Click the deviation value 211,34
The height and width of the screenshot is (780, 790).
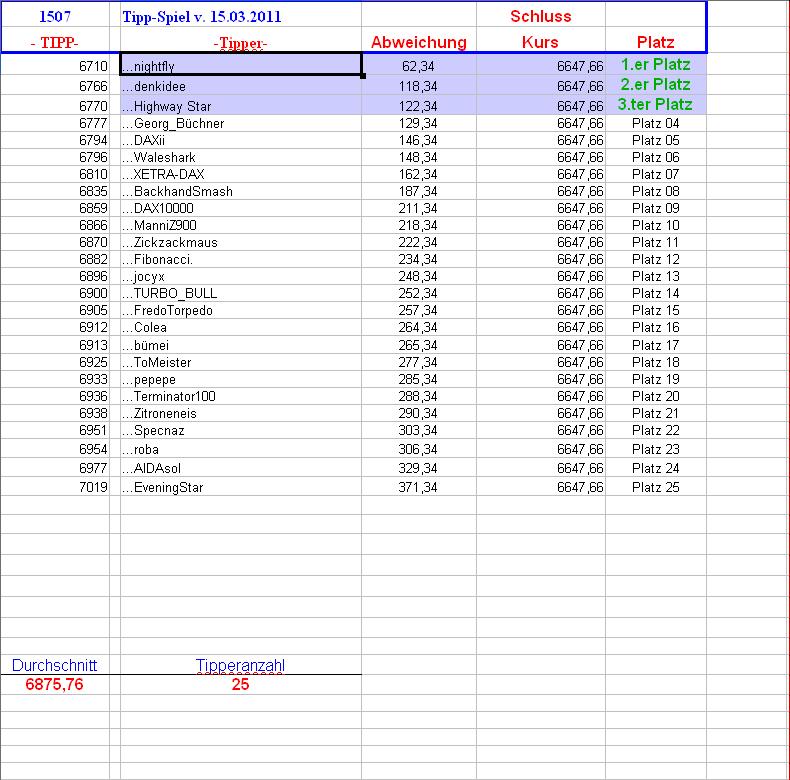click(419, 209)
